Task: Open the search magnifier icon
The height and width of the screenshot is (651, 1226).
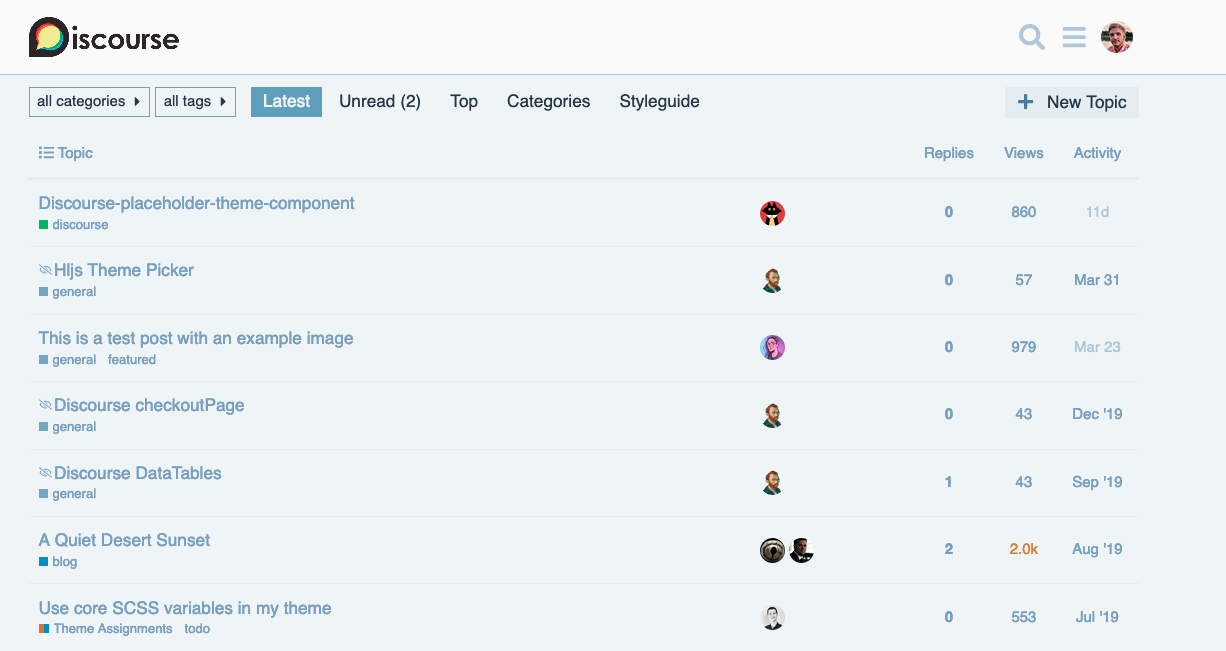Action: pos(1031,38)
